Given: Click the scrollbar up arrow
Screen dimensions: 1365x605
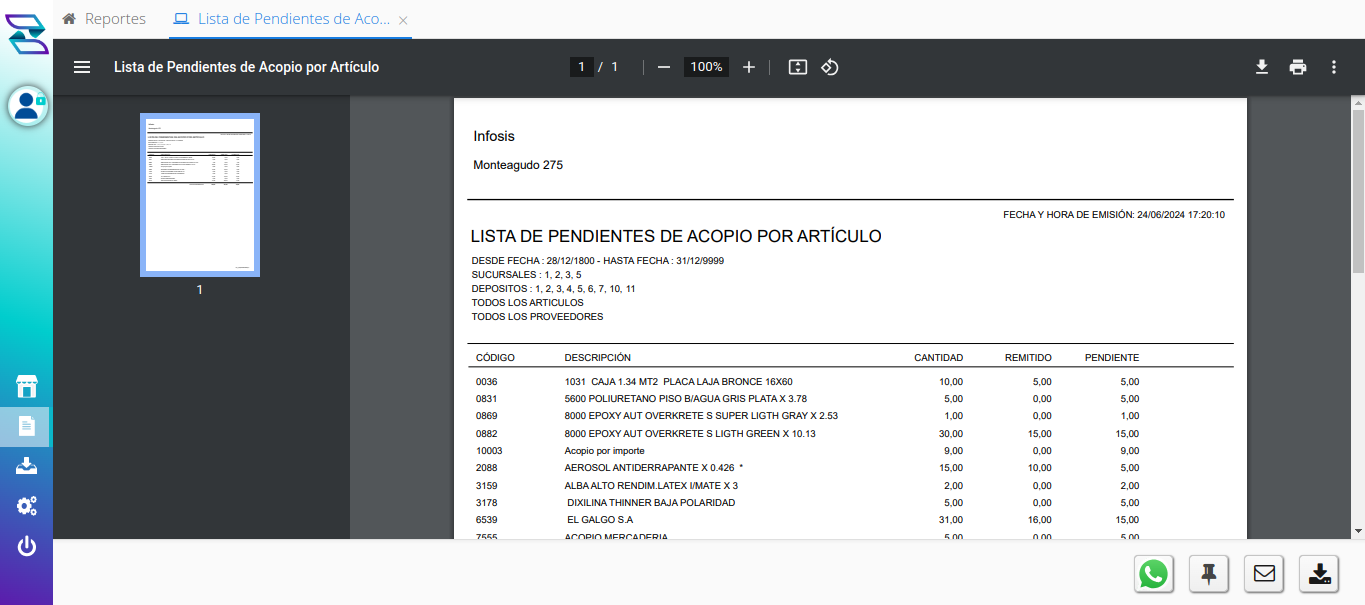Looking at the screenshot, I should [1358, 103].
